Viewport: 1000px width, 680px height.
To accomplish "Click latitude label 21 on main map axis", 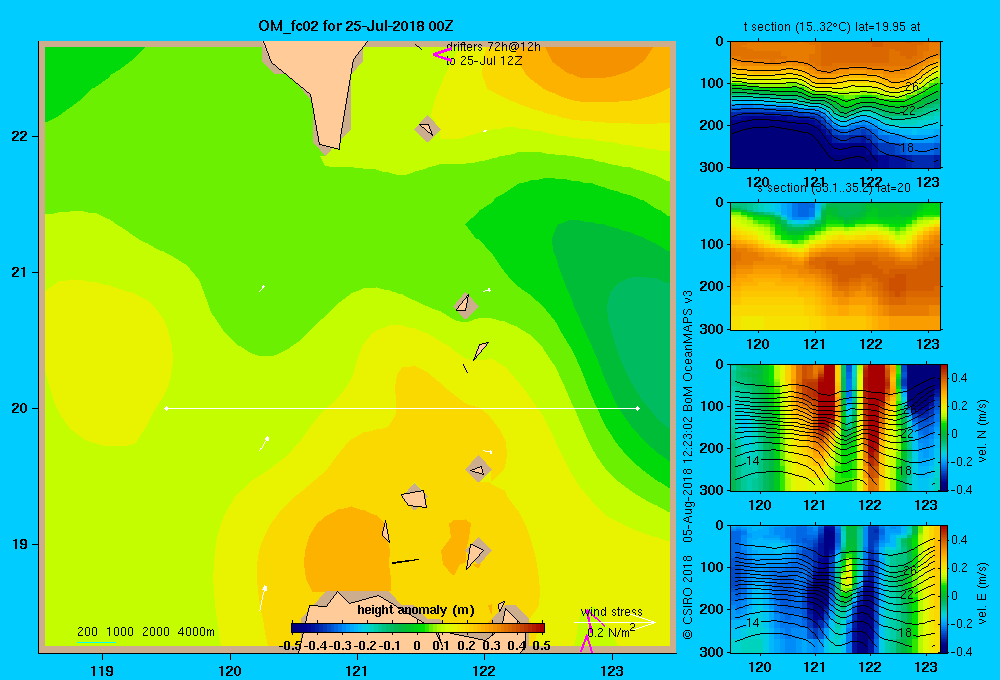I will pyautogui.click(x=19, y=272).
